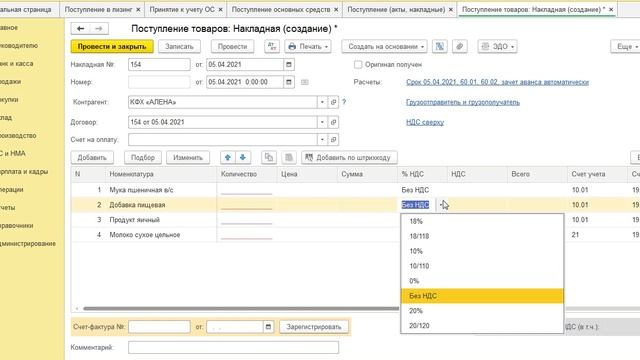Click the Записать button
The height and width of the screenshot is (360, 640).
click(179, 47)
